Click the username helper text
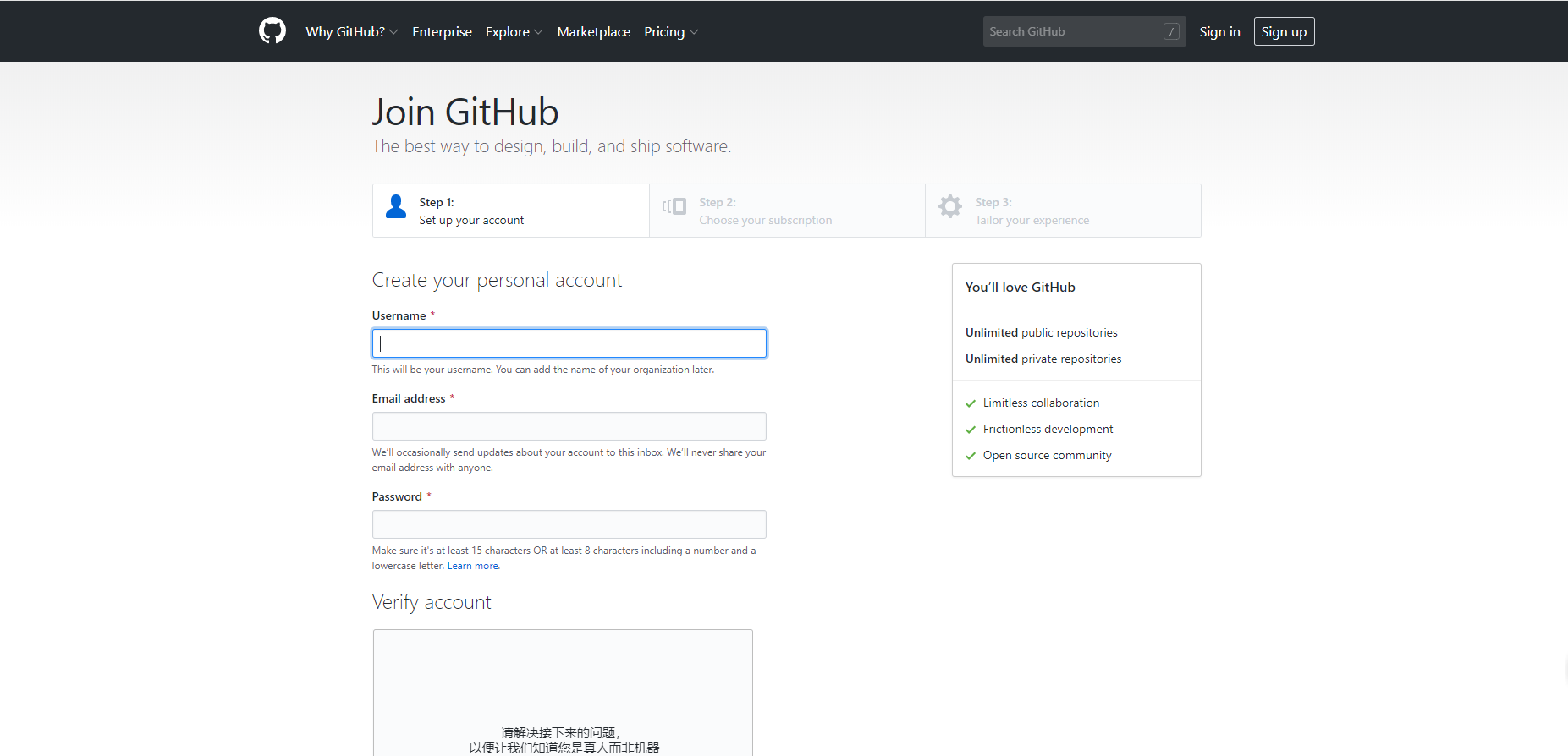This screenshot has width=1568, height=756. (543, 370)
